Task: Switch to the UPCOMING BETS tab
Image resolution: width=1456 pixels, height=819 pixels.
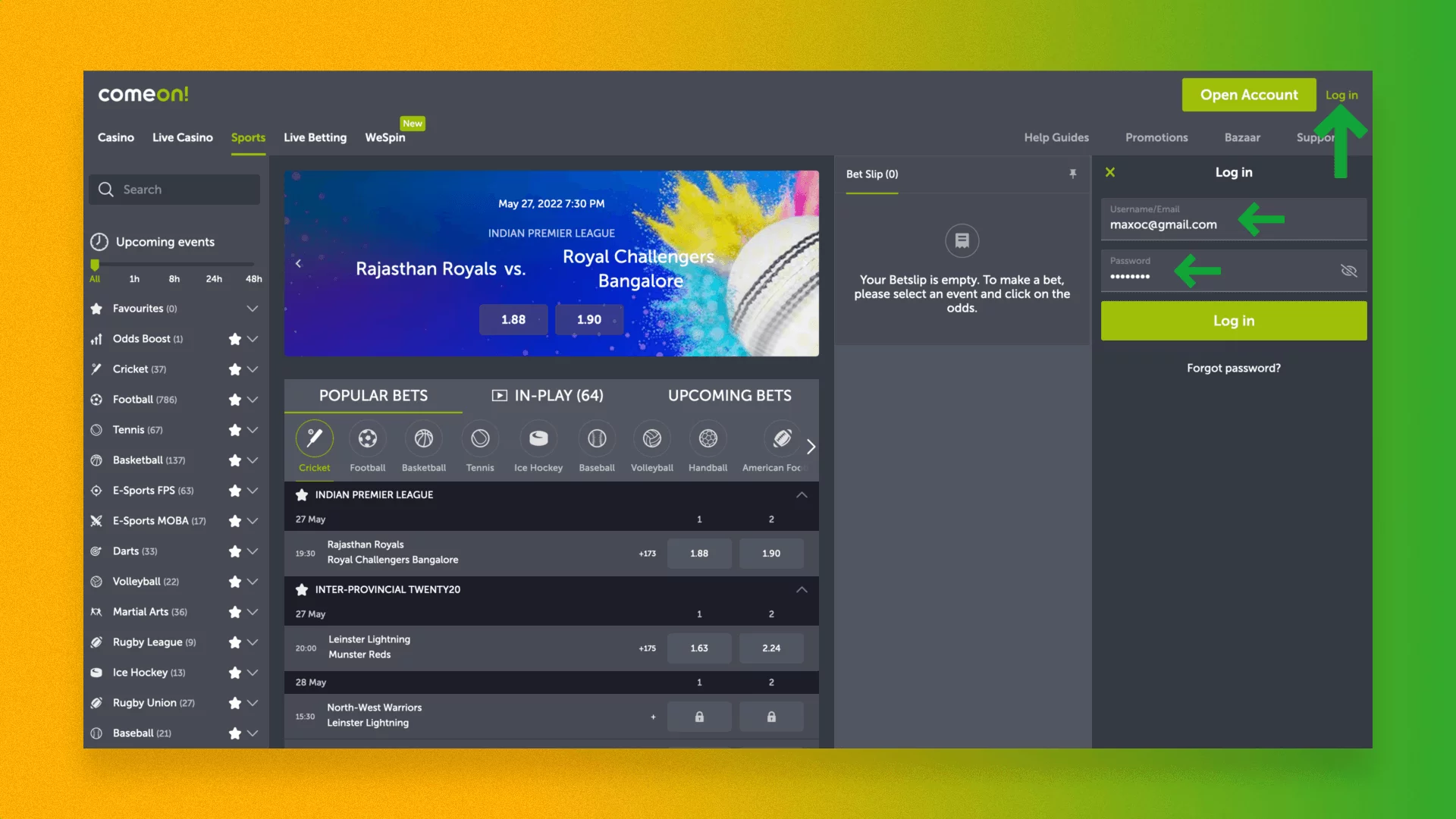Action: pyautogui.click(x=730, y=395)
